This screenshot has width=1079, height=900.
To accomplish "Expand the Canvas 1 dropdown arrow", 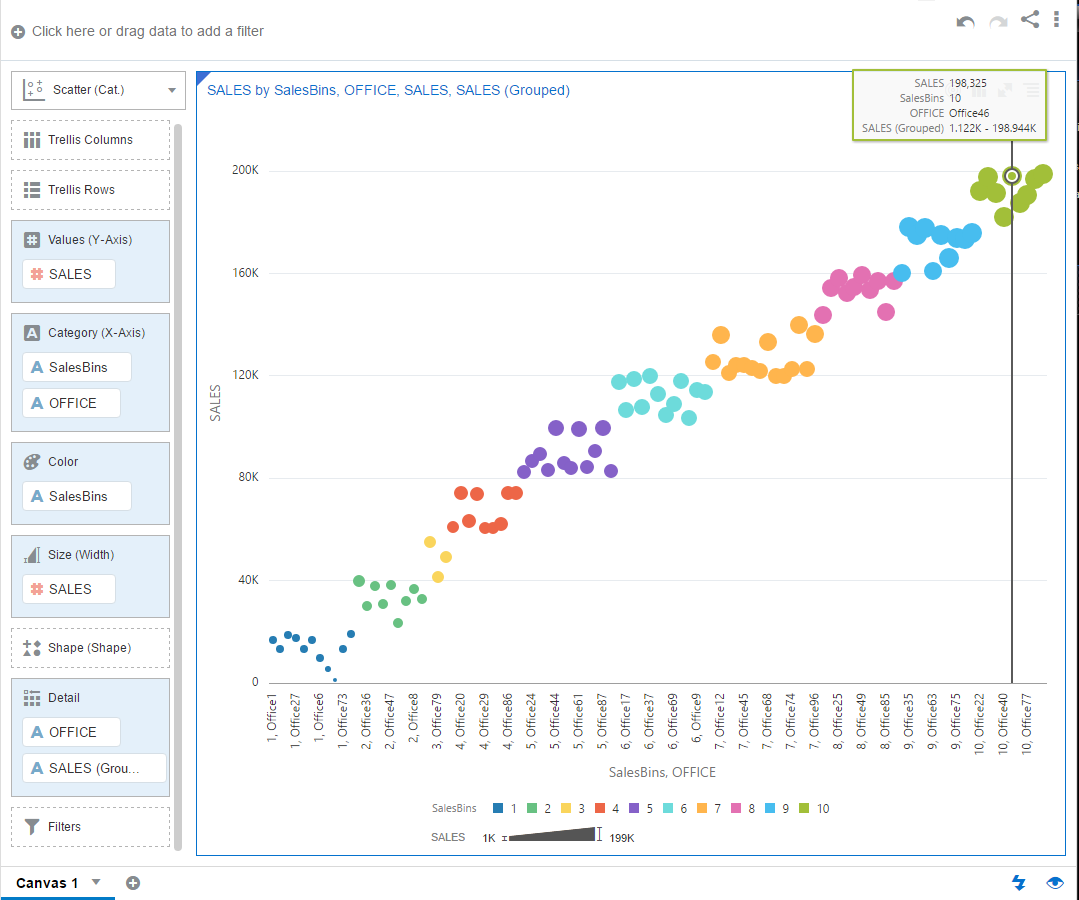I will (x=96, y=882).
